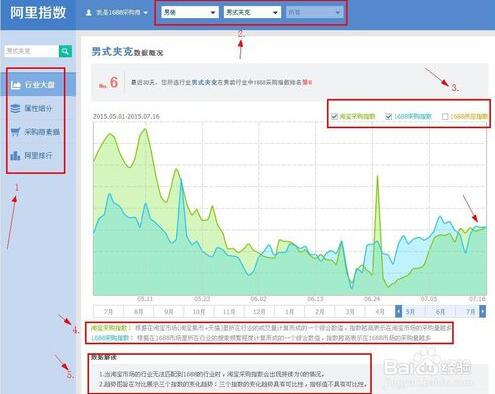The width and height of the screenshot is (495, 394).
Task: Open the 我是1688采购商 account menu
Action: click(117, 13)
